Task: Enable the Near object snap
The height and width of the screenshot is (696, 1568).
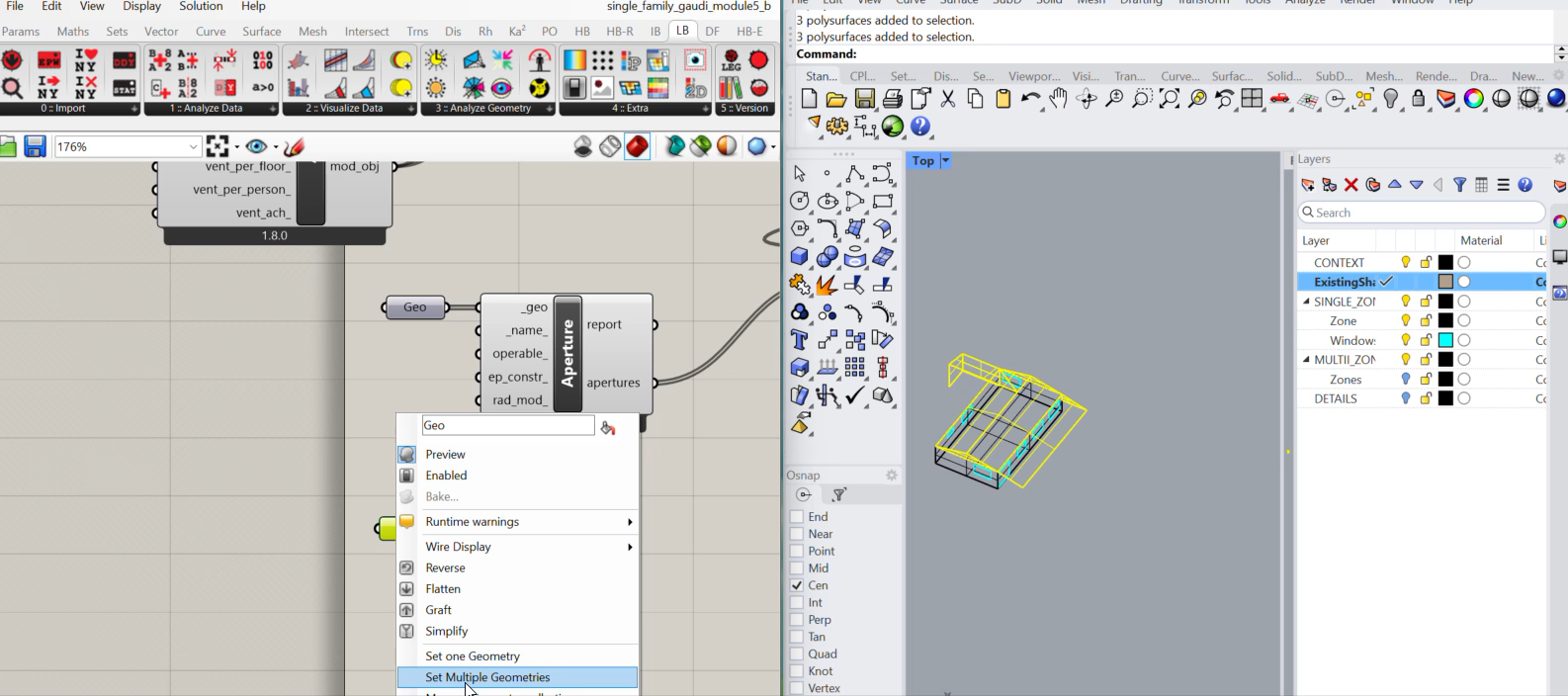Action: (797, 534)
